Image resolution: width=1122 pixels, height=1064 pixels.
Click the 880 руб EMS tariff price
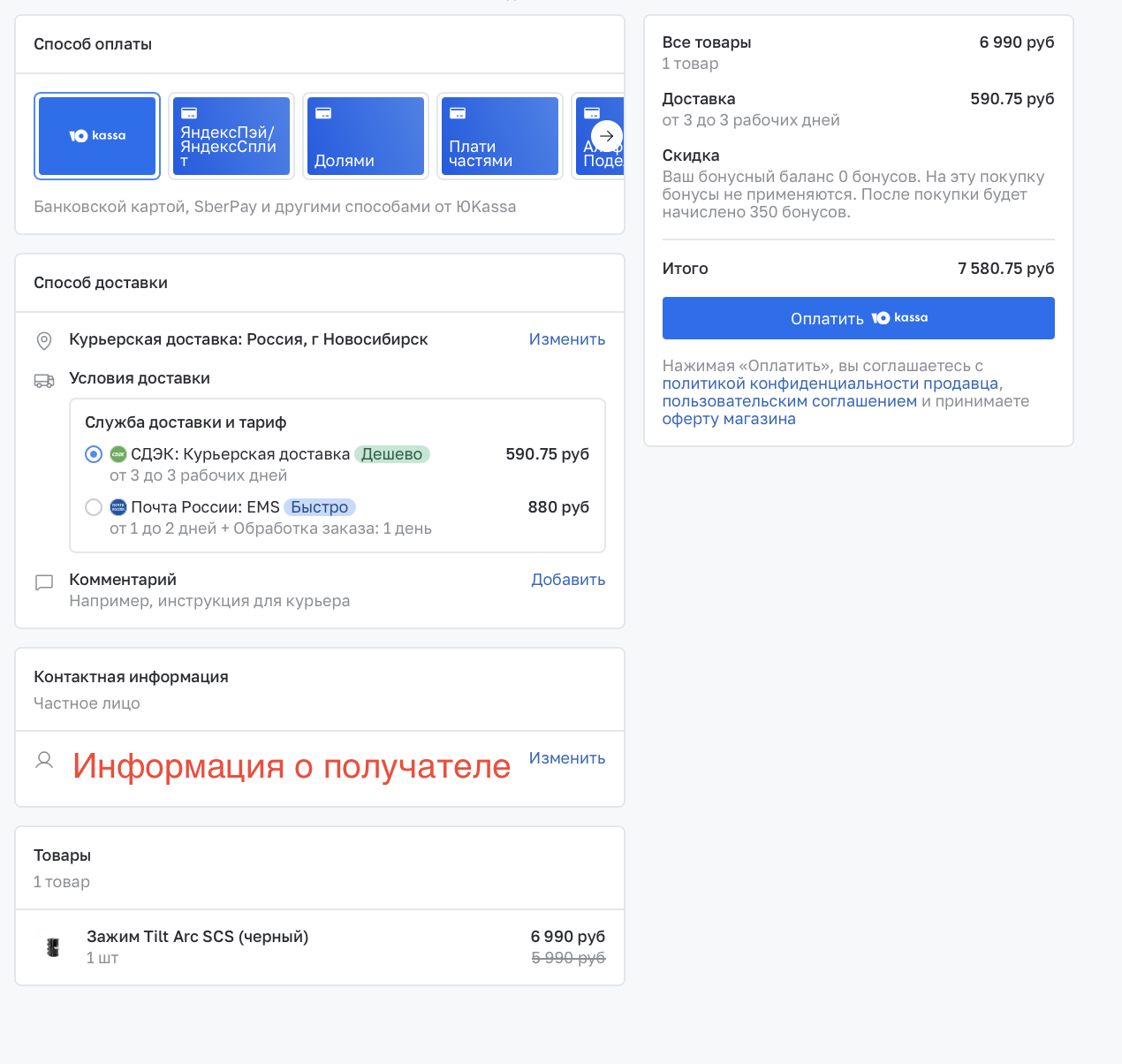[558, 507]
